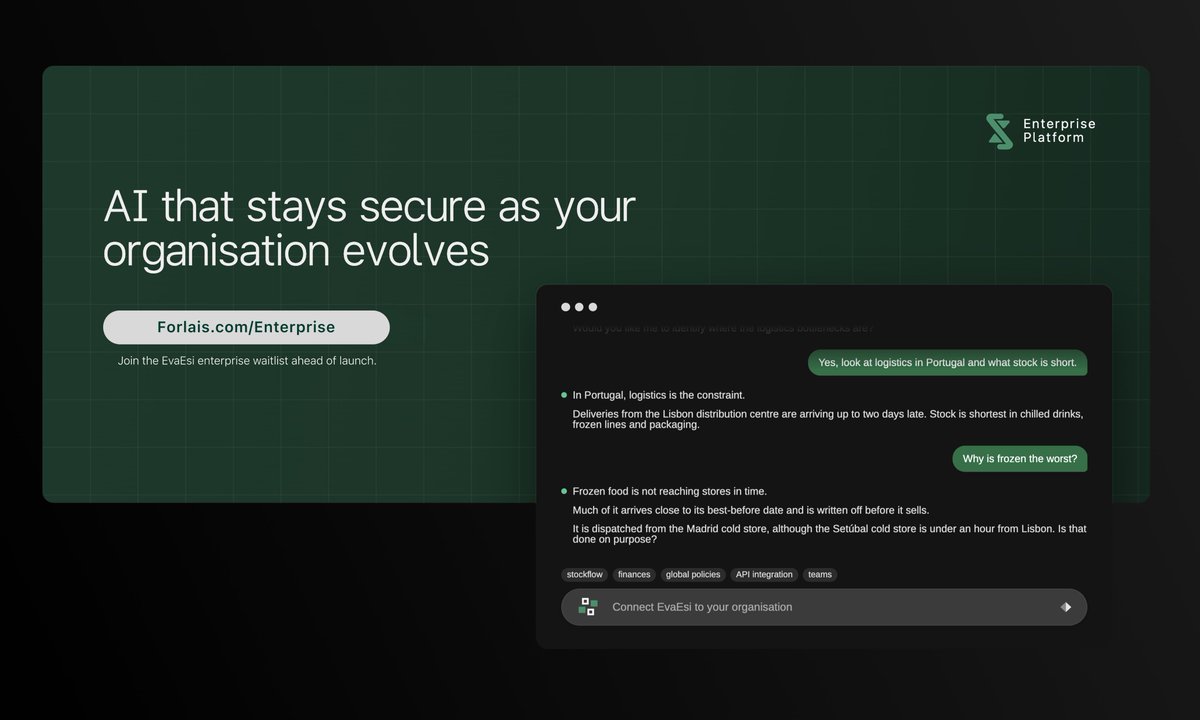This screenshot has width=1200, height=720.
Task: Select the stockflow tag
Action: (x=585, y=575)
